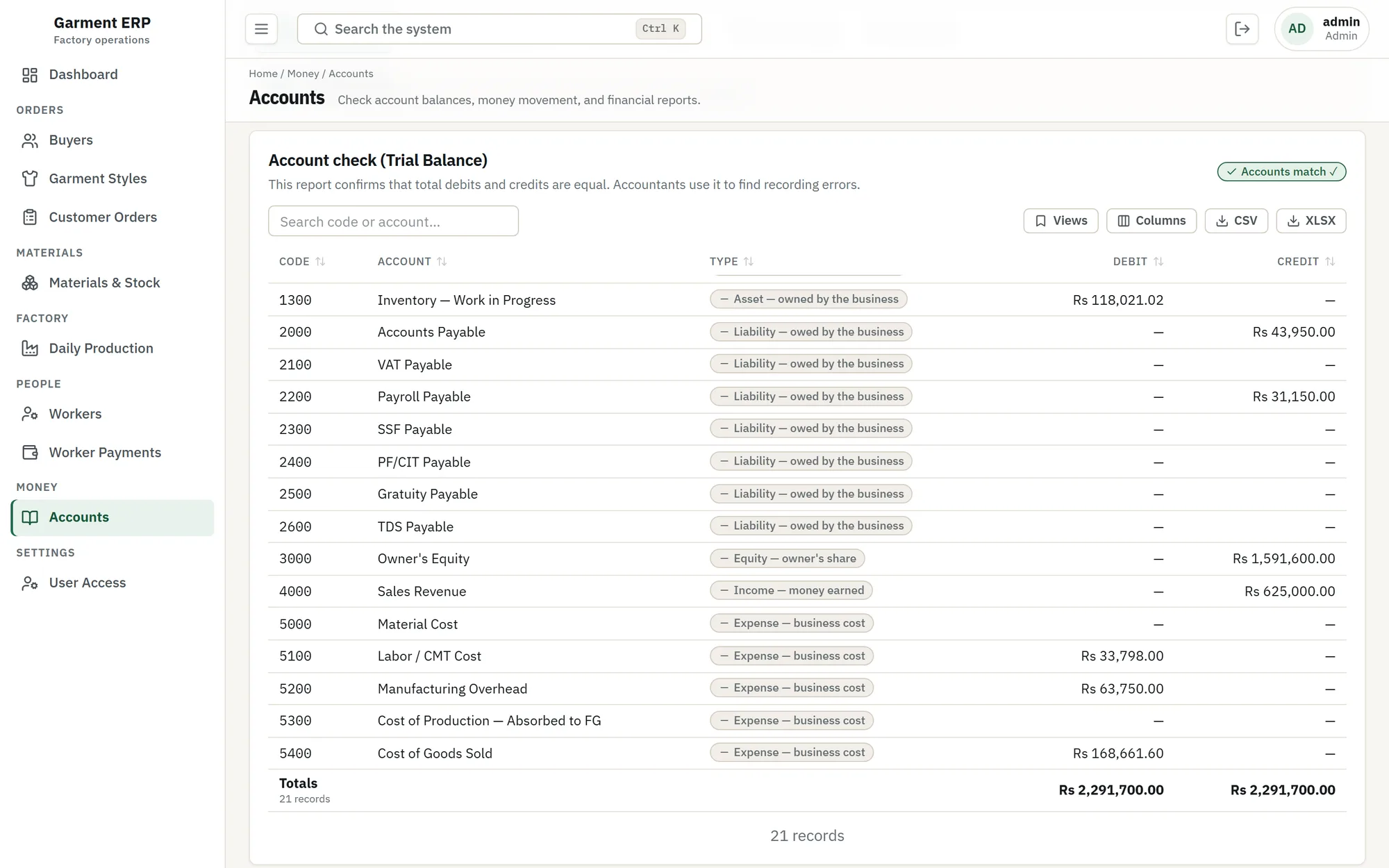
Task: Click the Labor / CMT Cost account
Action: tap(429, 657)
